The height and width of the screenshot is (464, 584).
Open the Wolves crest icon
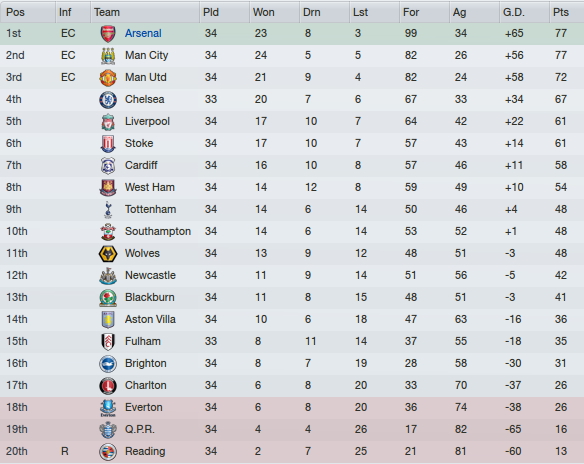click(108, 253)
